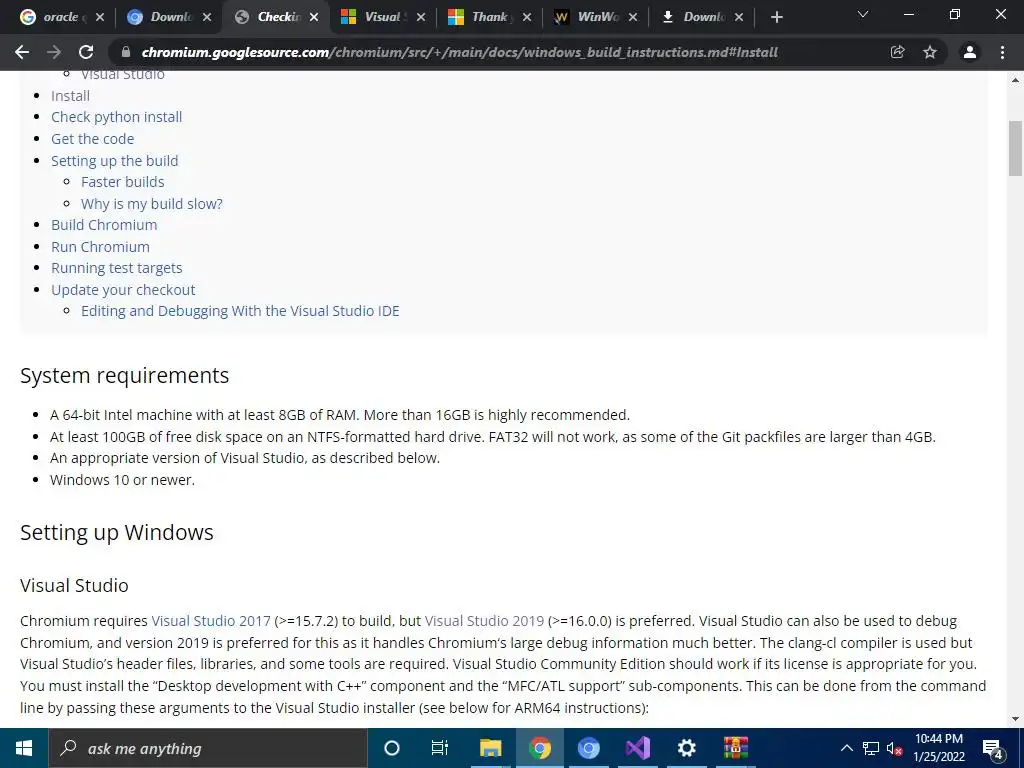1024x768 pixels.
Task: Open Task View on taskbar
Action: 440,748
